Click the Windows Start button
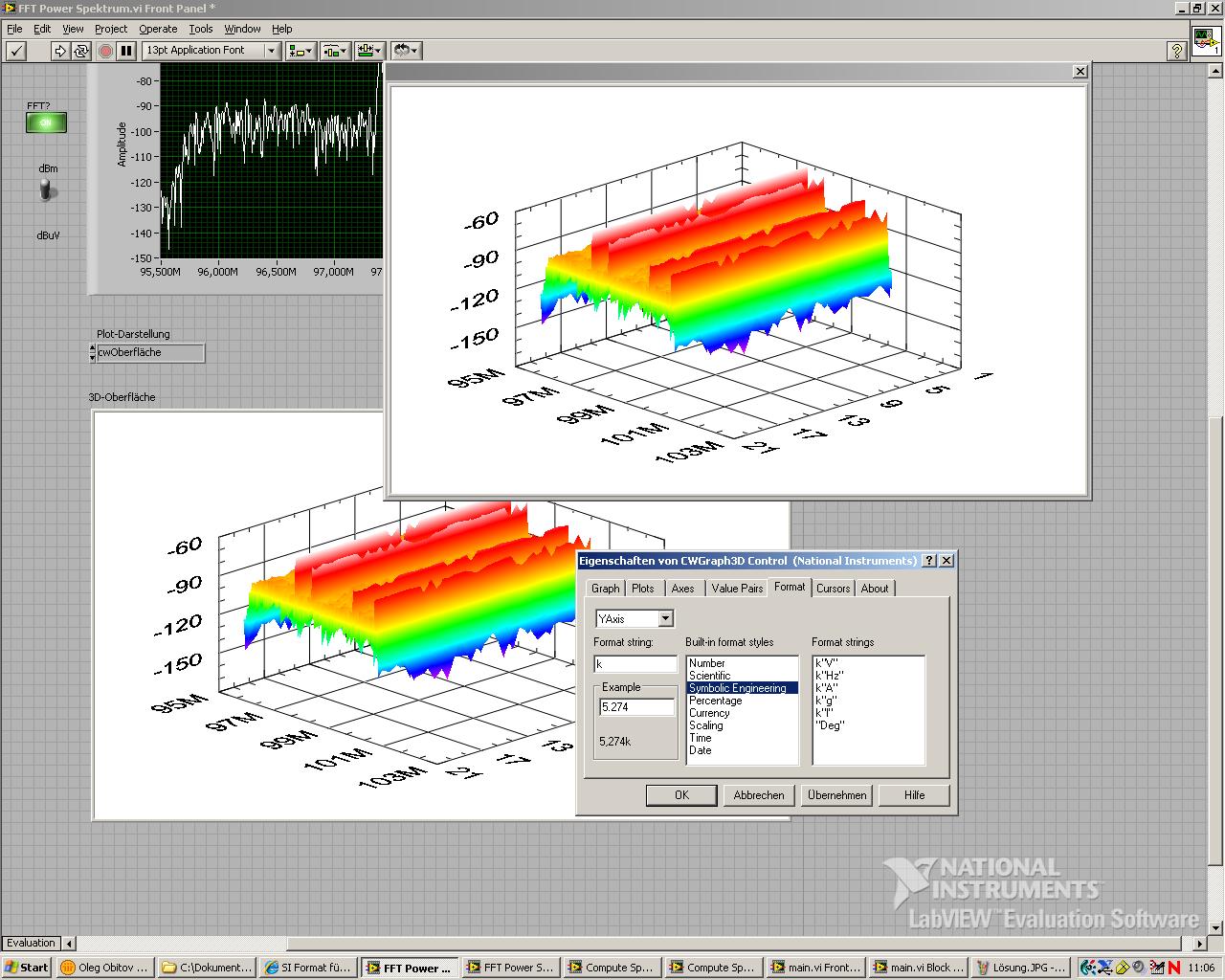 point(27,968)
